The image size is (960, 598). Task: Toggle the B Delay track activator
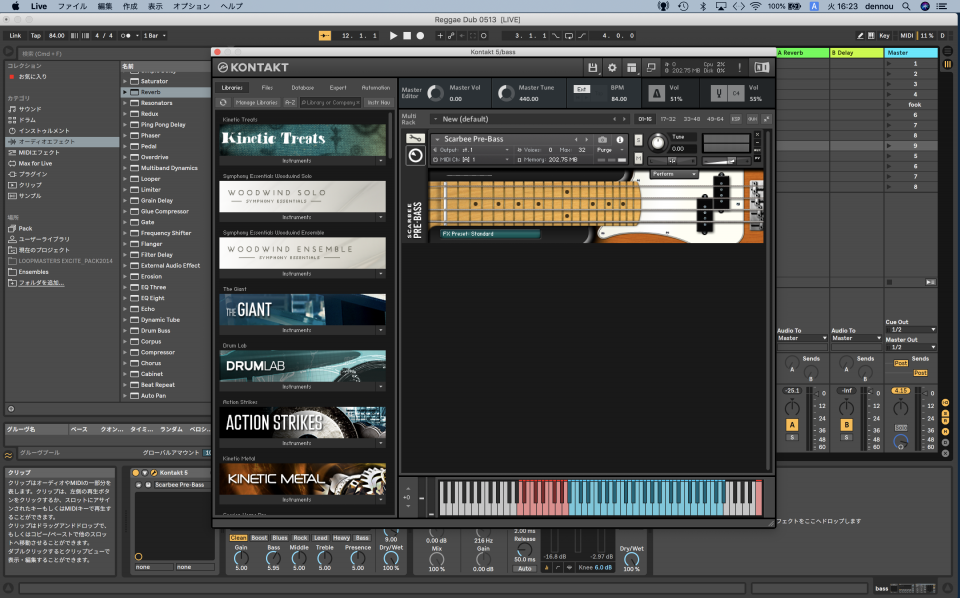[845, 425]
